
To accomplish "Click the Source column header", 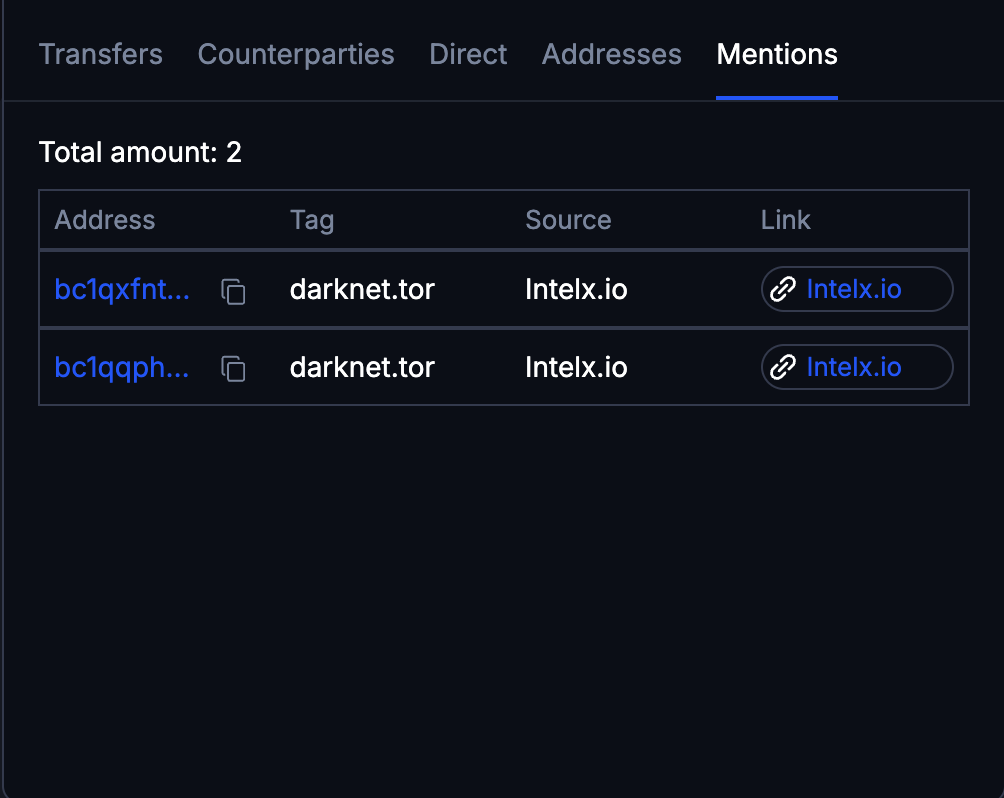I will (x=568, y=219).
